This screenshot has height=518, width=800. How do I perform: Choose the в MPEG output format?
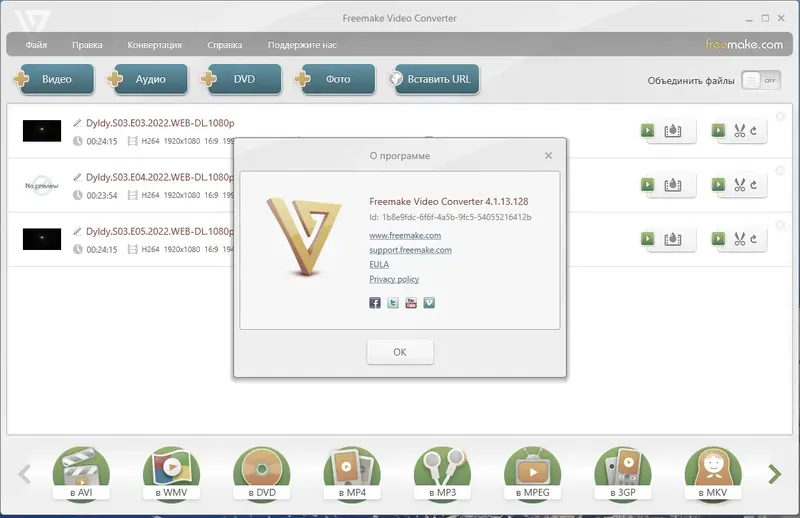coord(533,474)
